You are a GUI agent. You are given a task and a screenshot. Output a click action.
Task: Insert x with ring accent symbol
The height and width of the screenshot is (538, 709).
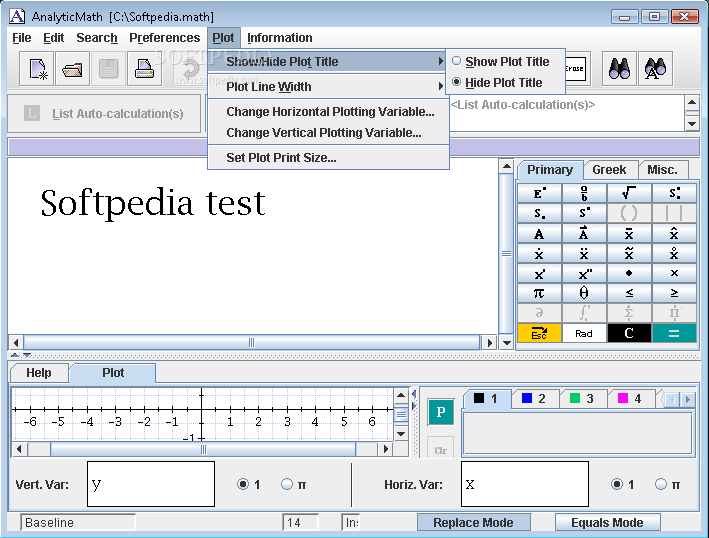(x=674, y=253)
